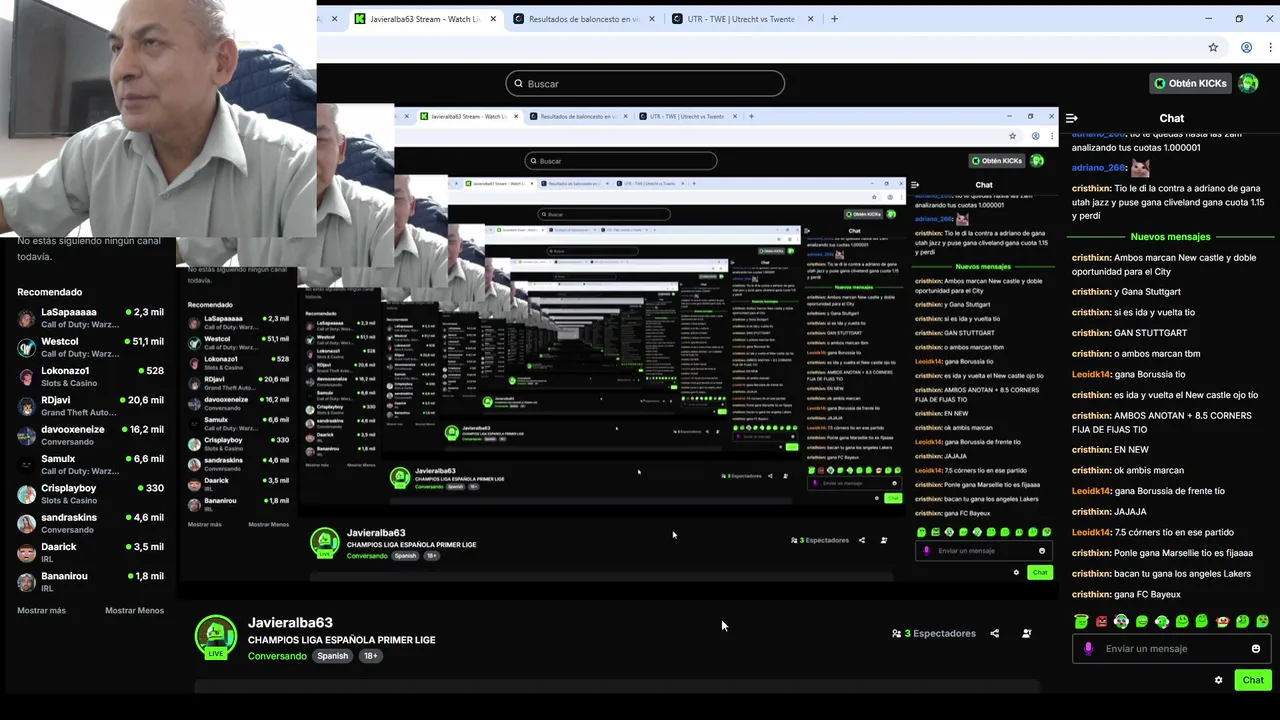
Task: Open Daarick IRL channel
Action: [90, 552]
